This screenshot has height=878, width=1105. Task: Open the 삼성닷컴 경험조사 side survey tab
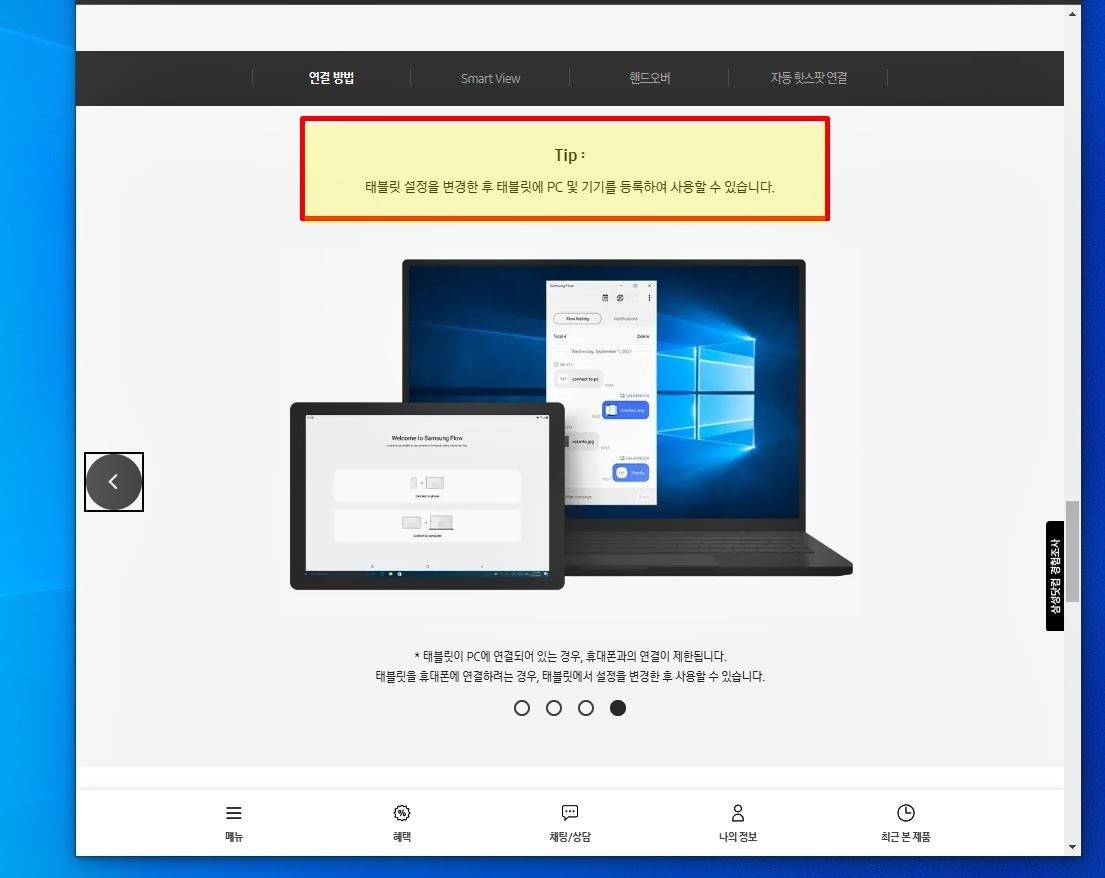1055,576
